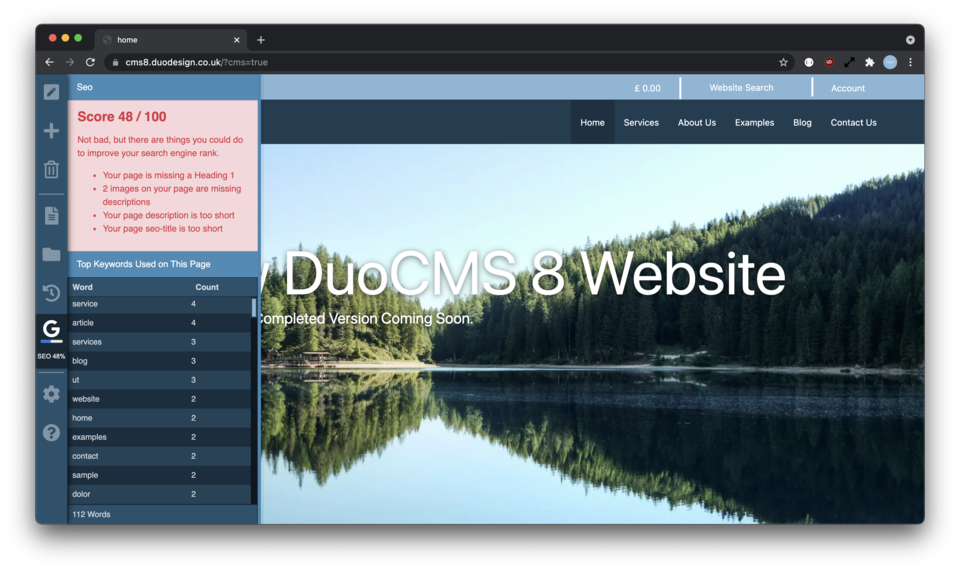
Task: Open the settings gear in CMS sidebar
Action: [51, 394]
